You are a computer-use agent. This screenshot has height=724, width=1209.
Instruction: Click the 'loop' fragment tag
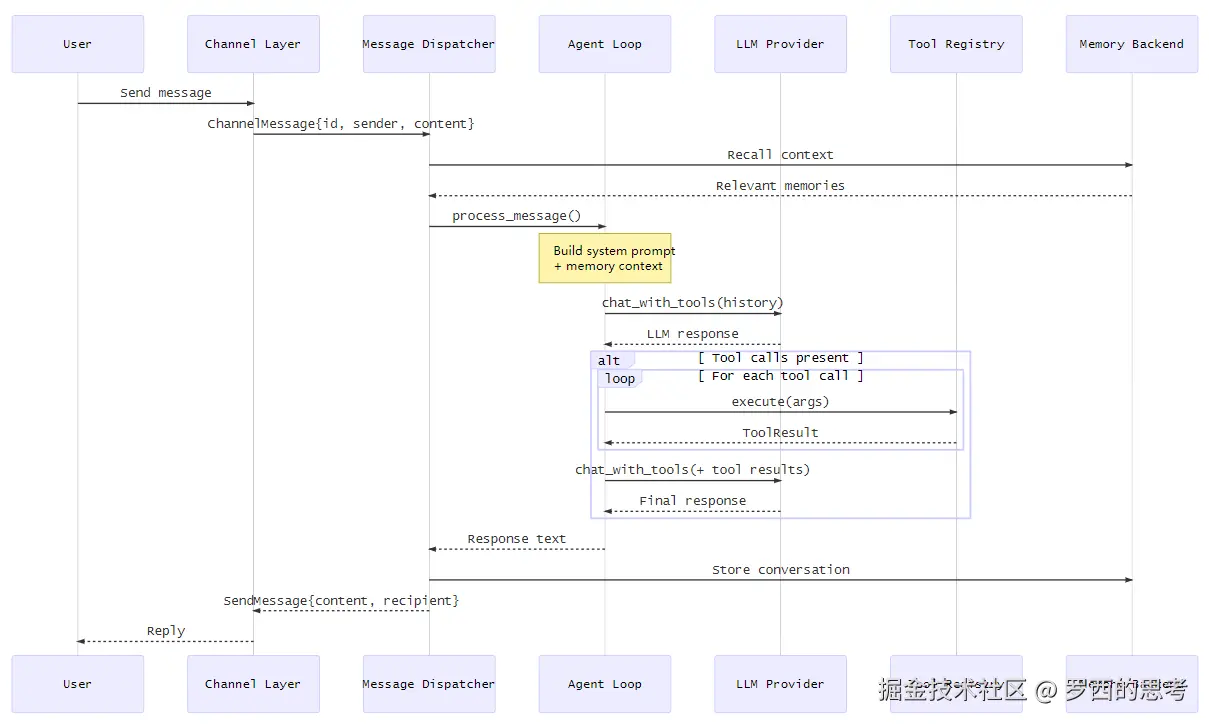pyautogui.click(x=620, y=378)
